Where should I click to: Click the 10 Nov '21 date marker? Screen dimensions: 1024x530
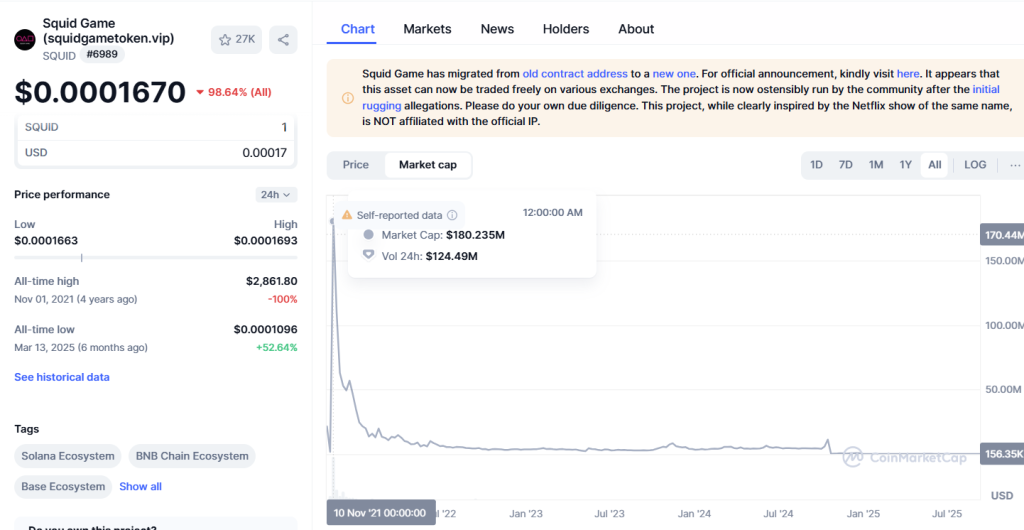pos(381,512)
